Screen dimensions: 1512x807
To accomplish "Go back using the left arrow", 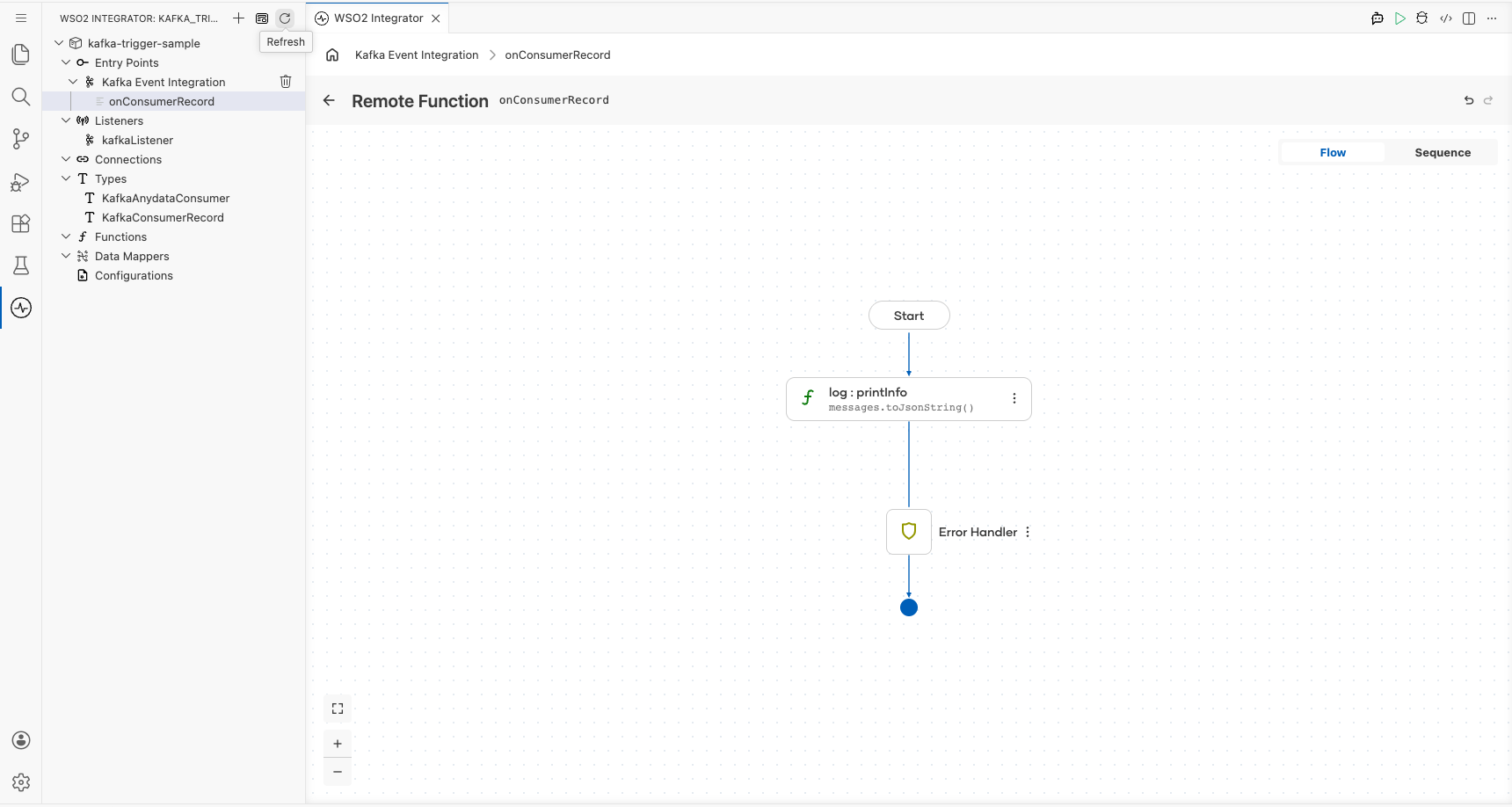I will click(x=329, y=100).
